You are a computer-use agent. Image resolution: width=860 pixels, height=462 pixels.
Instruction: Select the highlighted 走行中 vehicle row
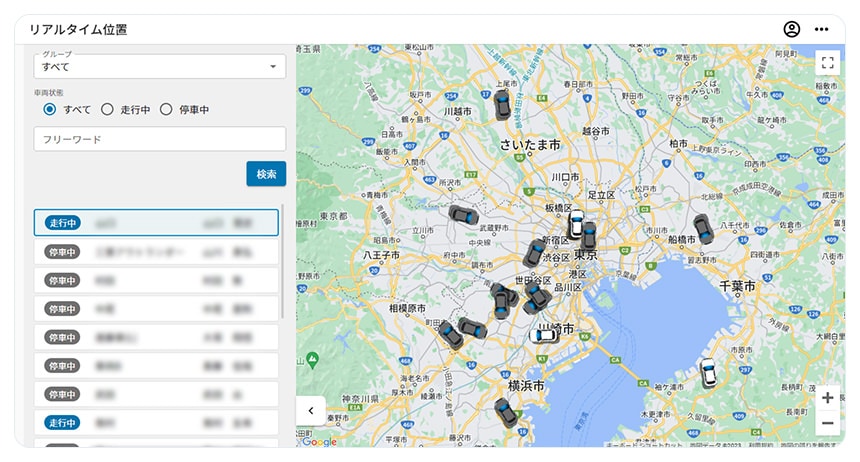click(156, 223)
